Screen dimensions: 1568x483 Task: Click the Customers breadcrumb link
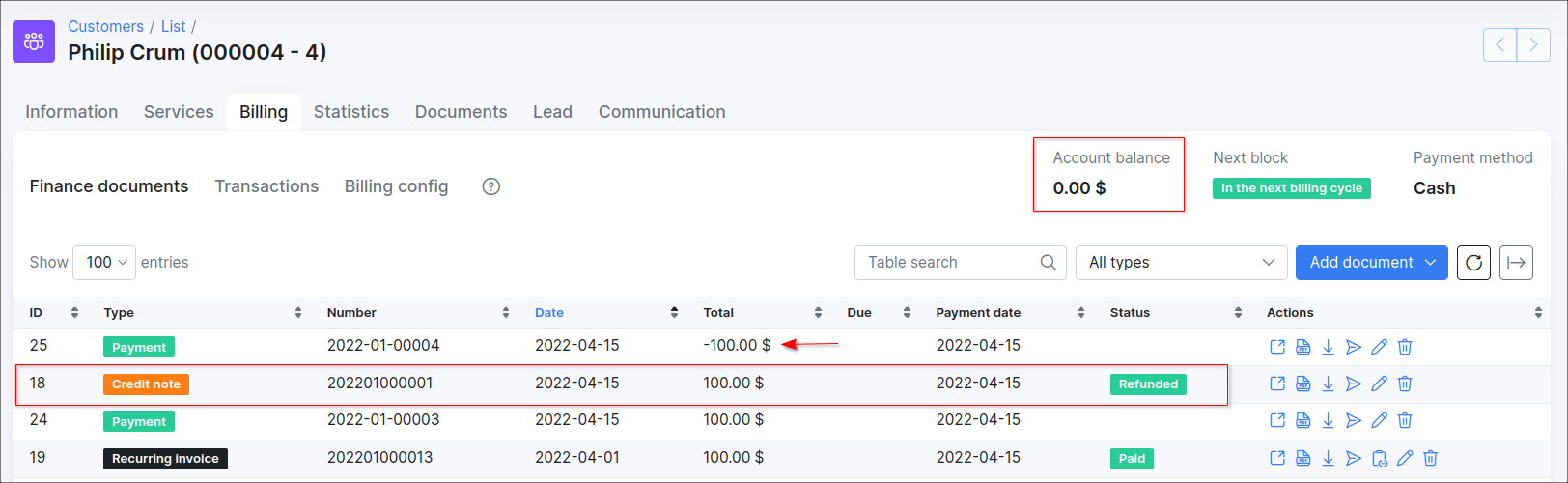point(105,26)
